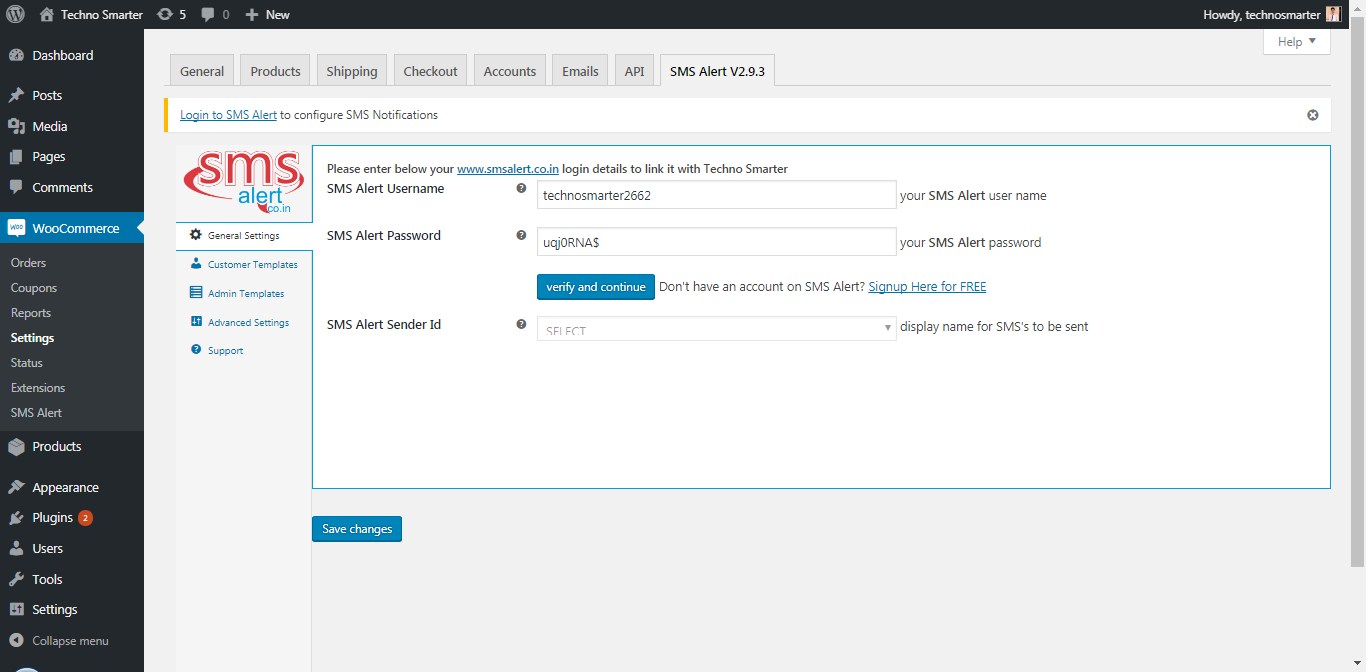1366x672 pixels.
Task: Save changes with the blue button
Action: [356, 529]
